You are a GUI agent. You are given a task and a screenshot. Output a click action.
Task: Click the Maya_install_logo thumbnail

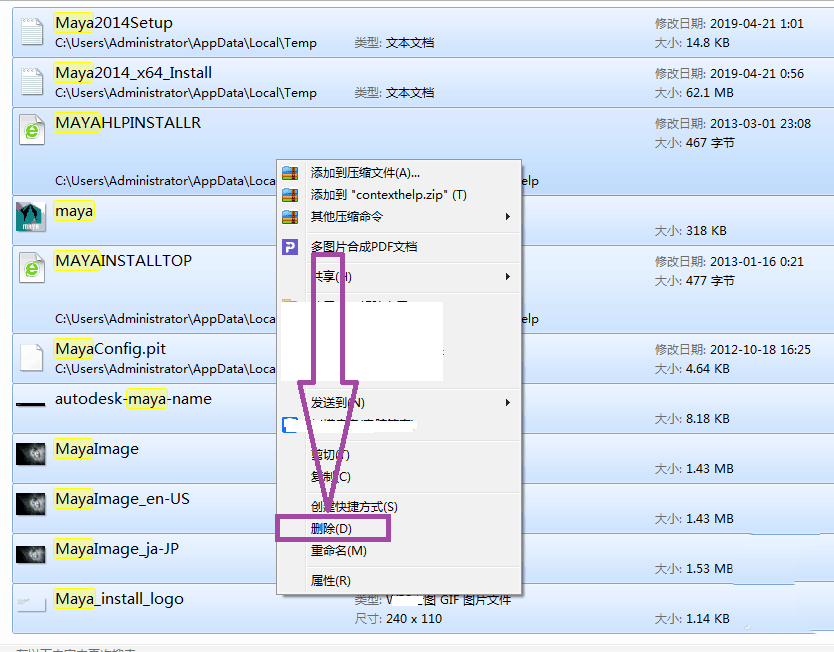[x=31, y=604]
